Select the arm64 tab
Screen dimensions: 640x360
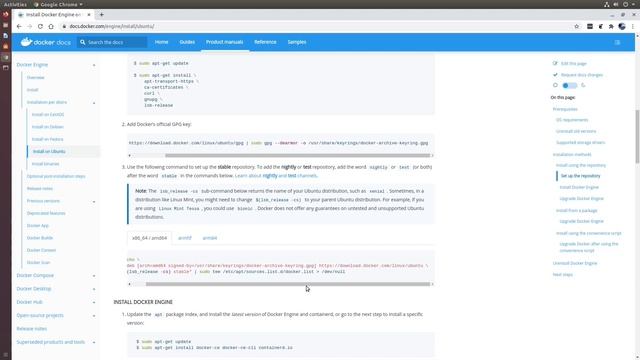pos(210,238)
